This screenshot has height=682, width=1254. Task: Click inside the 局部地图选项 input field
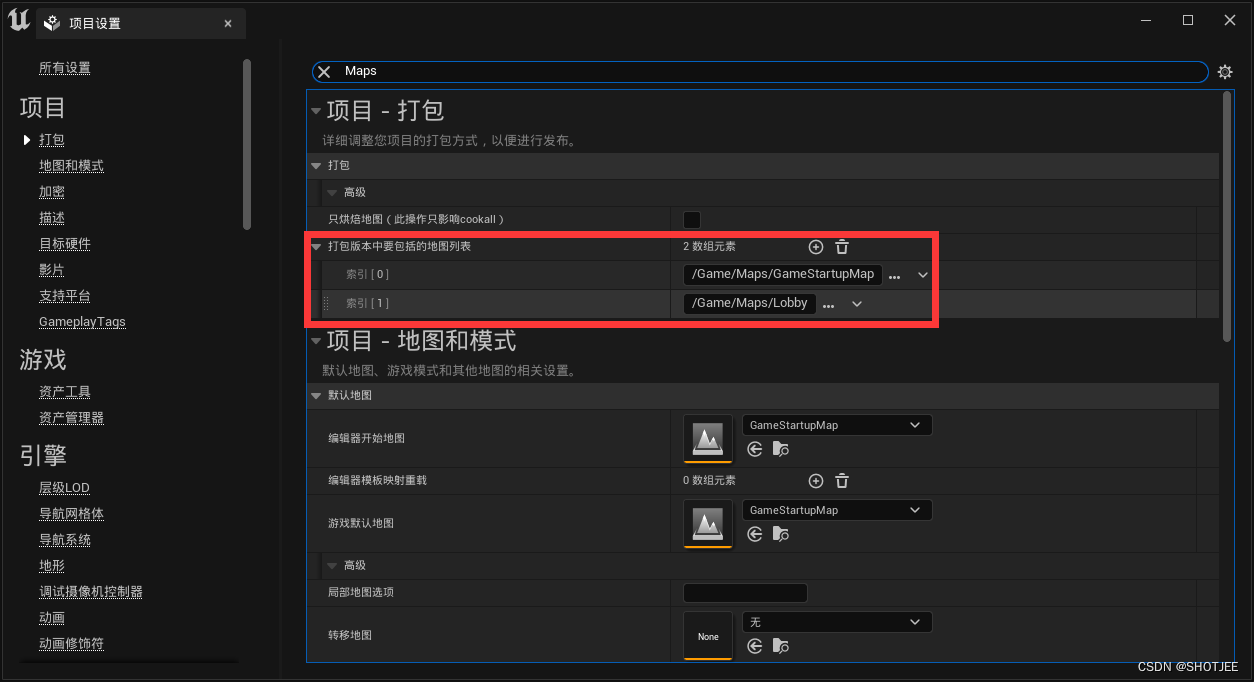tap(744, 592)
